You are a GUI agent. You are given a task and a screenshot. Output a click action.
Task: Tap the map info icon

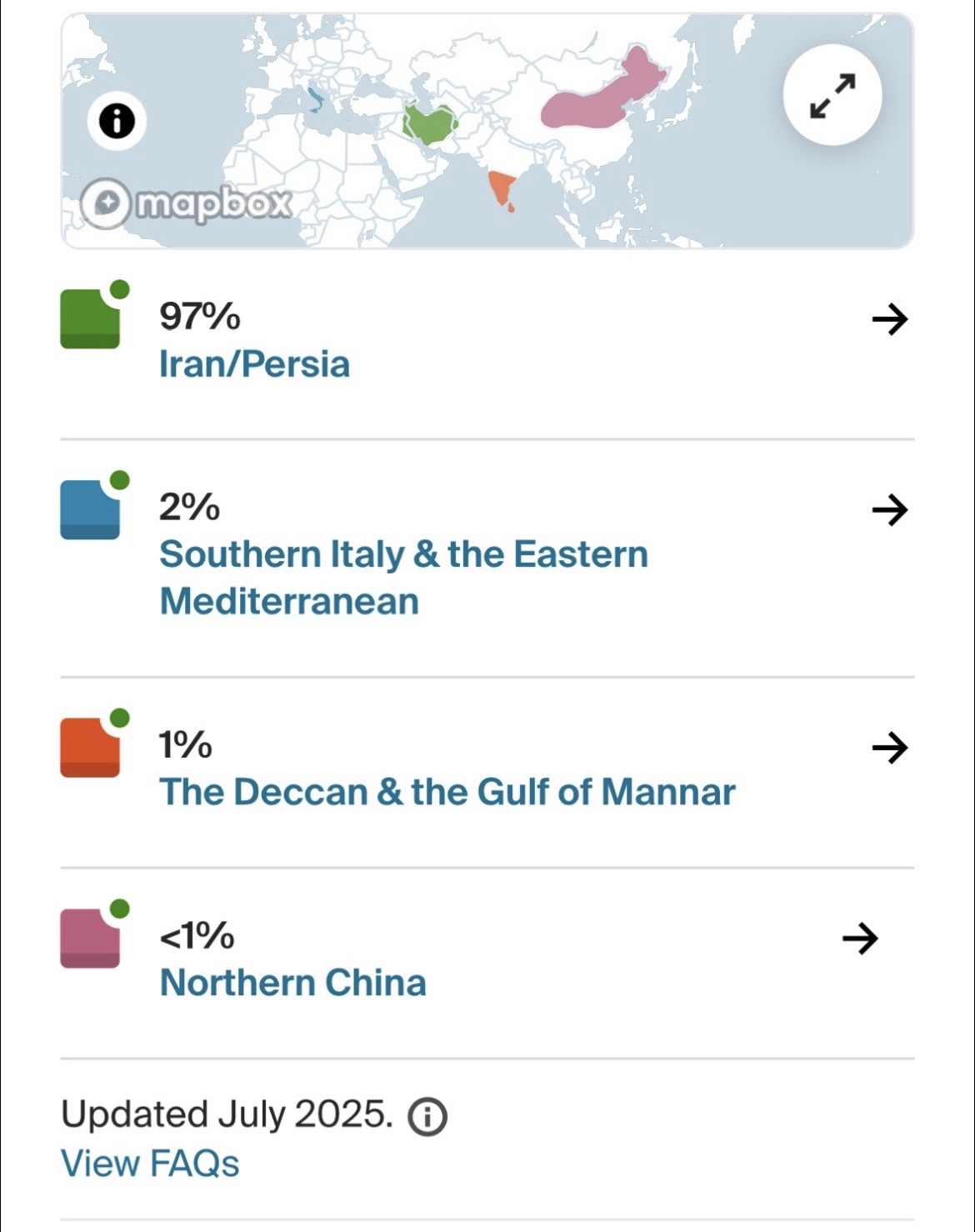[x=117, y=121]
